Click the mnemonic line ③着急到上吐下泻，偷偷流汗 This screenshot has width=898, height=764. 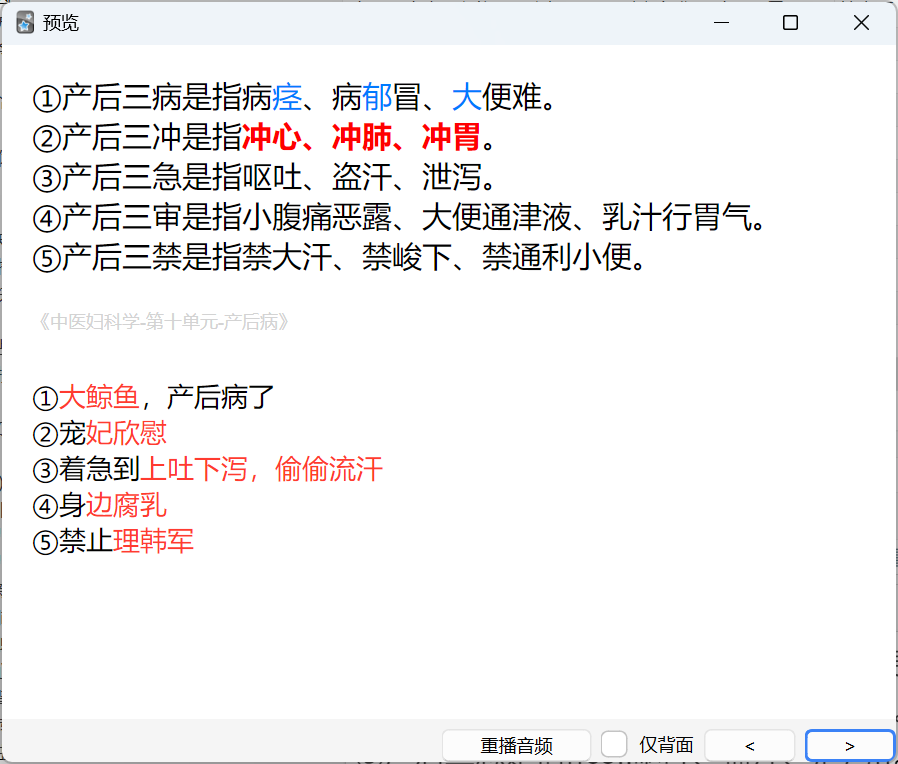click(208, 469)
